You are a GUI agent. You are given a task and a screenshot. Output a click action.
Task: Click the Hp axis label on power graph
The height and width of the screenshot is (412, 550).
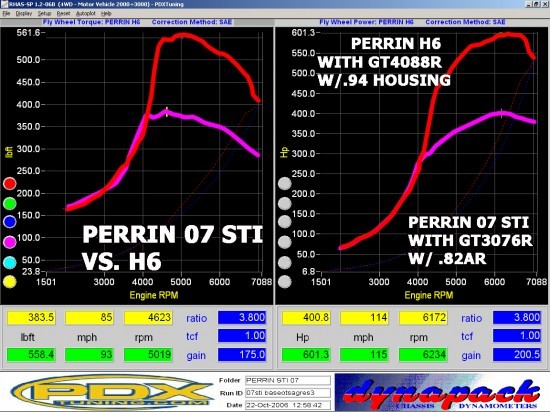(284, 152)
